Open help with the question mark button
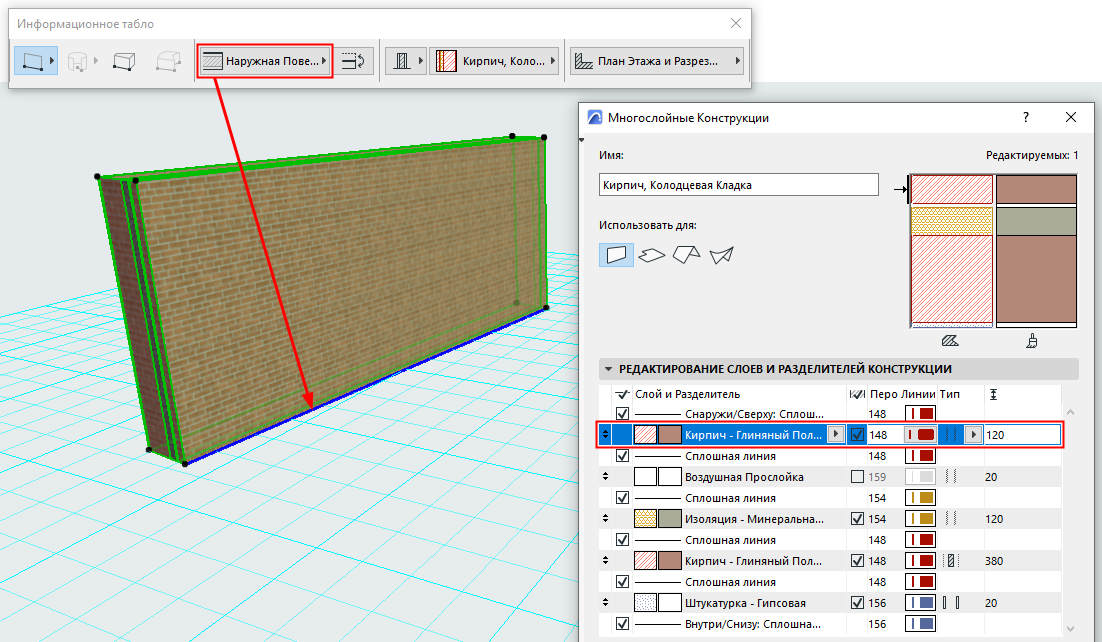The image size is (1102, 642). (1026, 117)
